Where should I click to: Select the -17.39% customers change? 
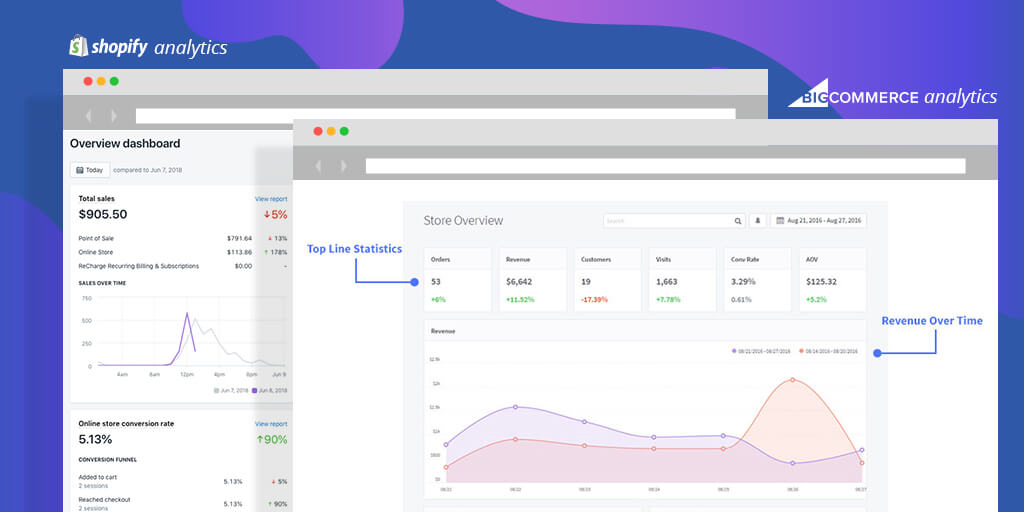594,300
